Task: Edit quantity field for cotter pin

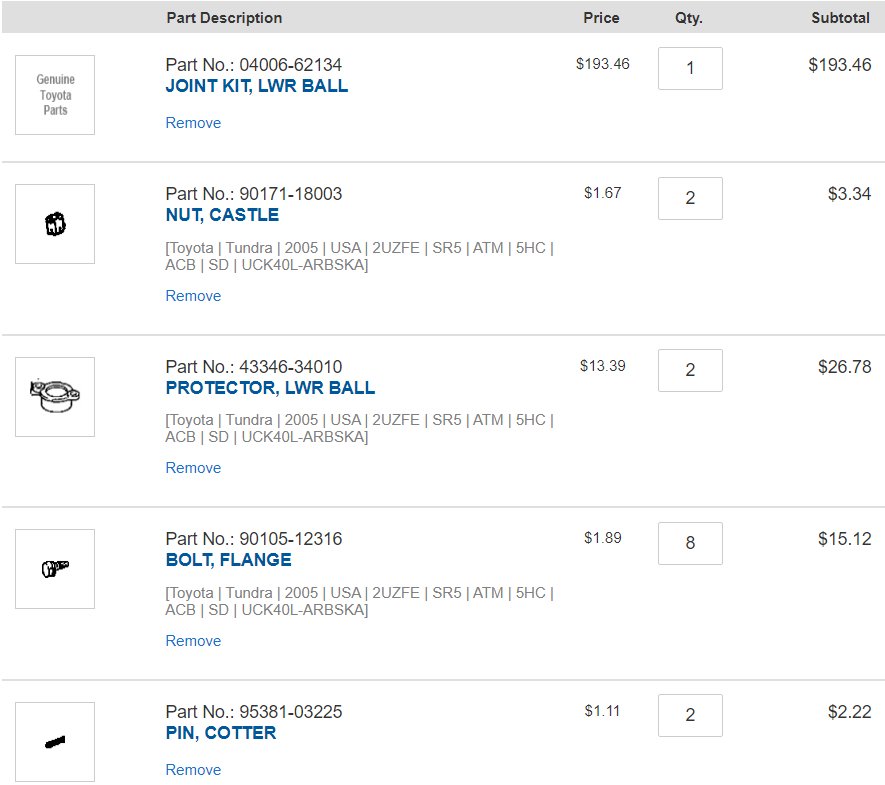Action: pyautogui.click(x=690, y=715)
